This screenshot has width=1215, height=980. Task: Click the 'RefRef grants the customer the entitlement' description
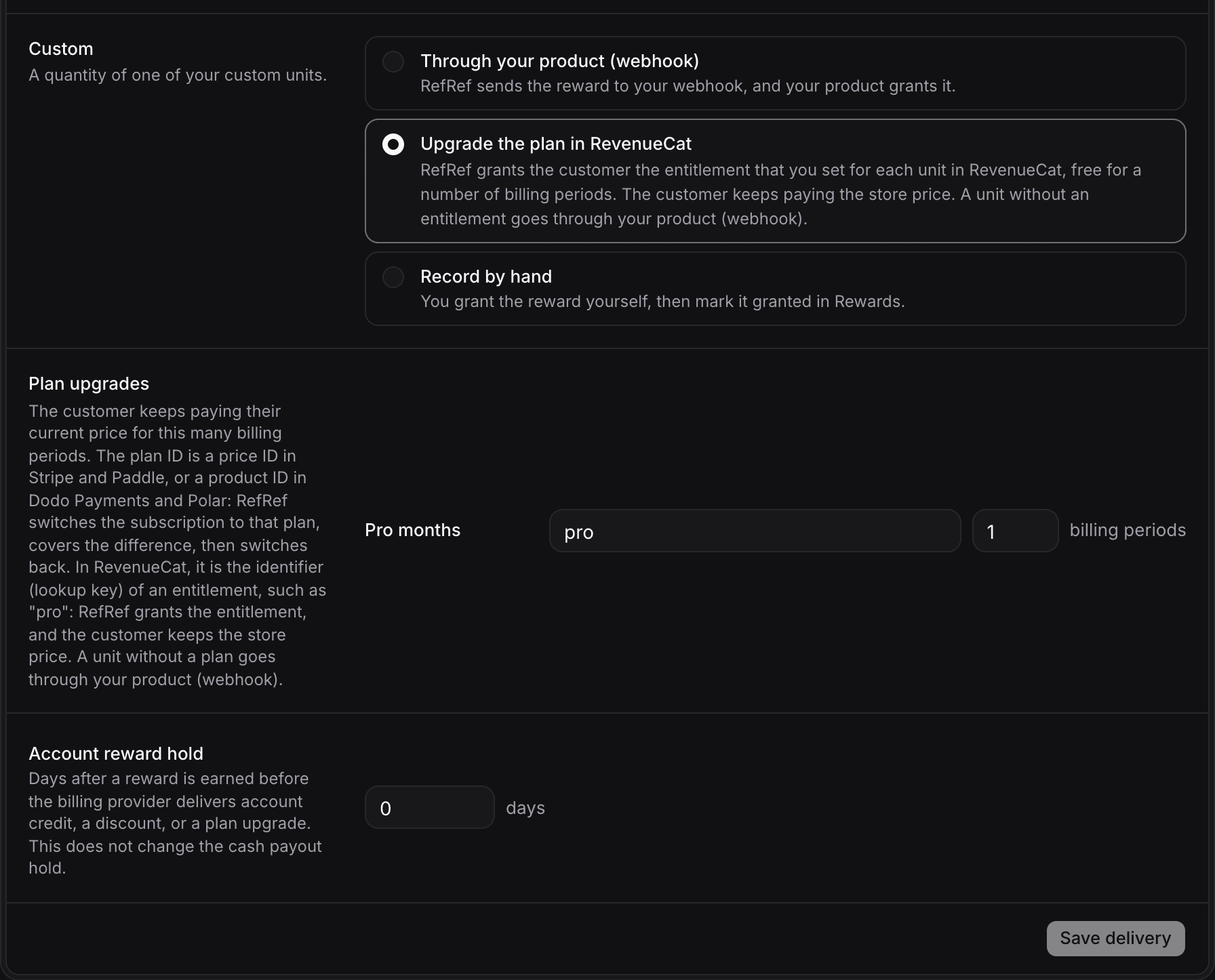coord(781,195)
